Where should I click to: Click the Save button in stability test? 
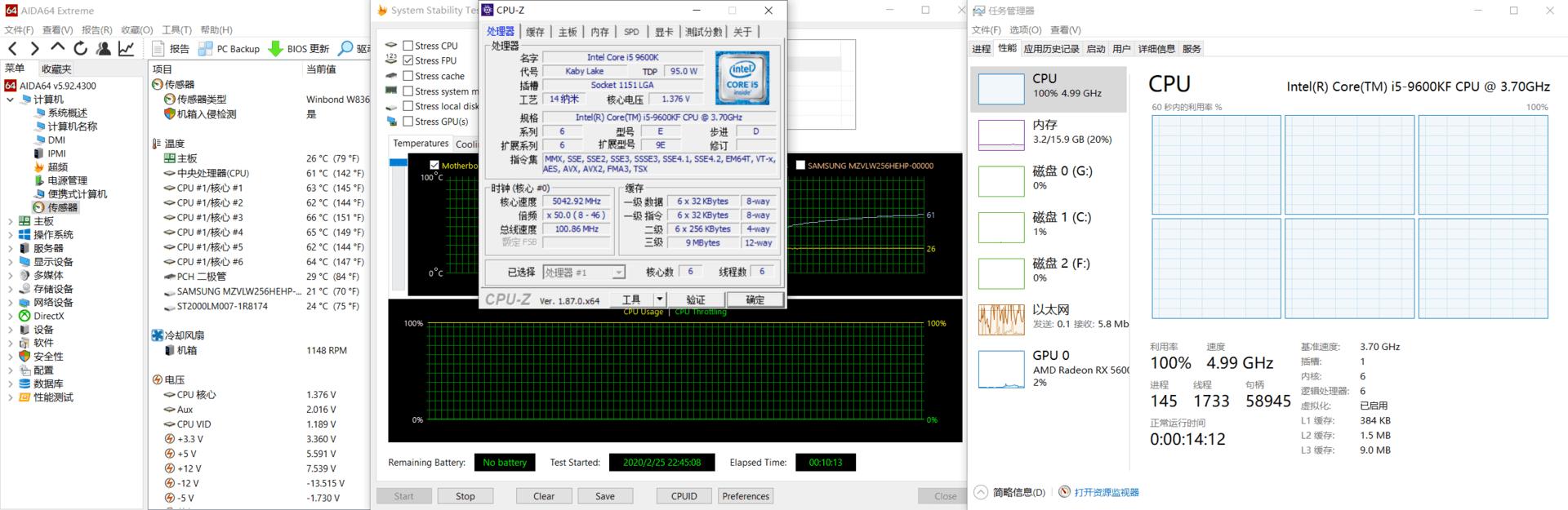pyautogui.click(x=605, y=496)
